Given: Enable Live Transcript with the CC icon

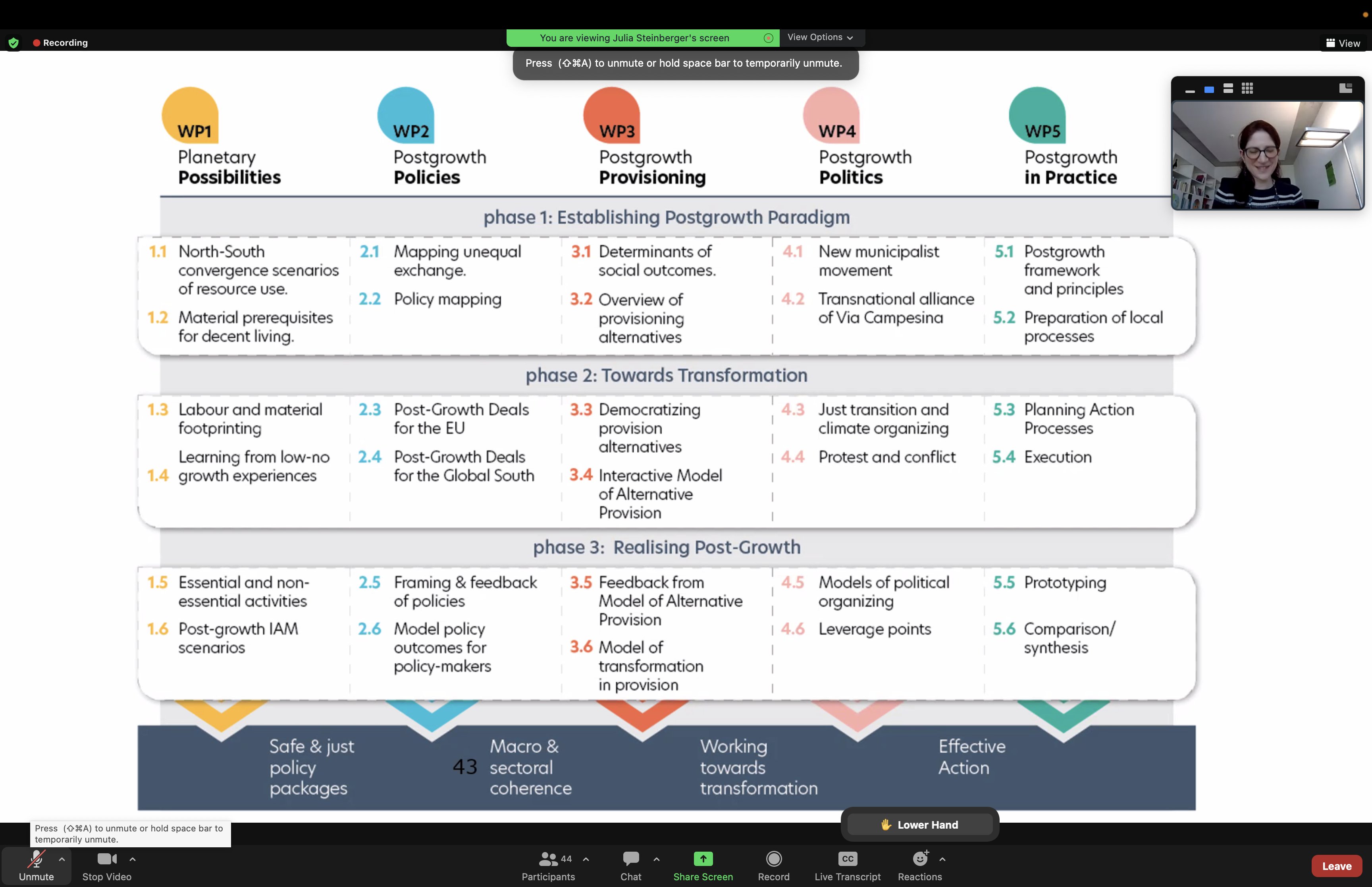Looking at the screenshot, I should coord(848,859).
